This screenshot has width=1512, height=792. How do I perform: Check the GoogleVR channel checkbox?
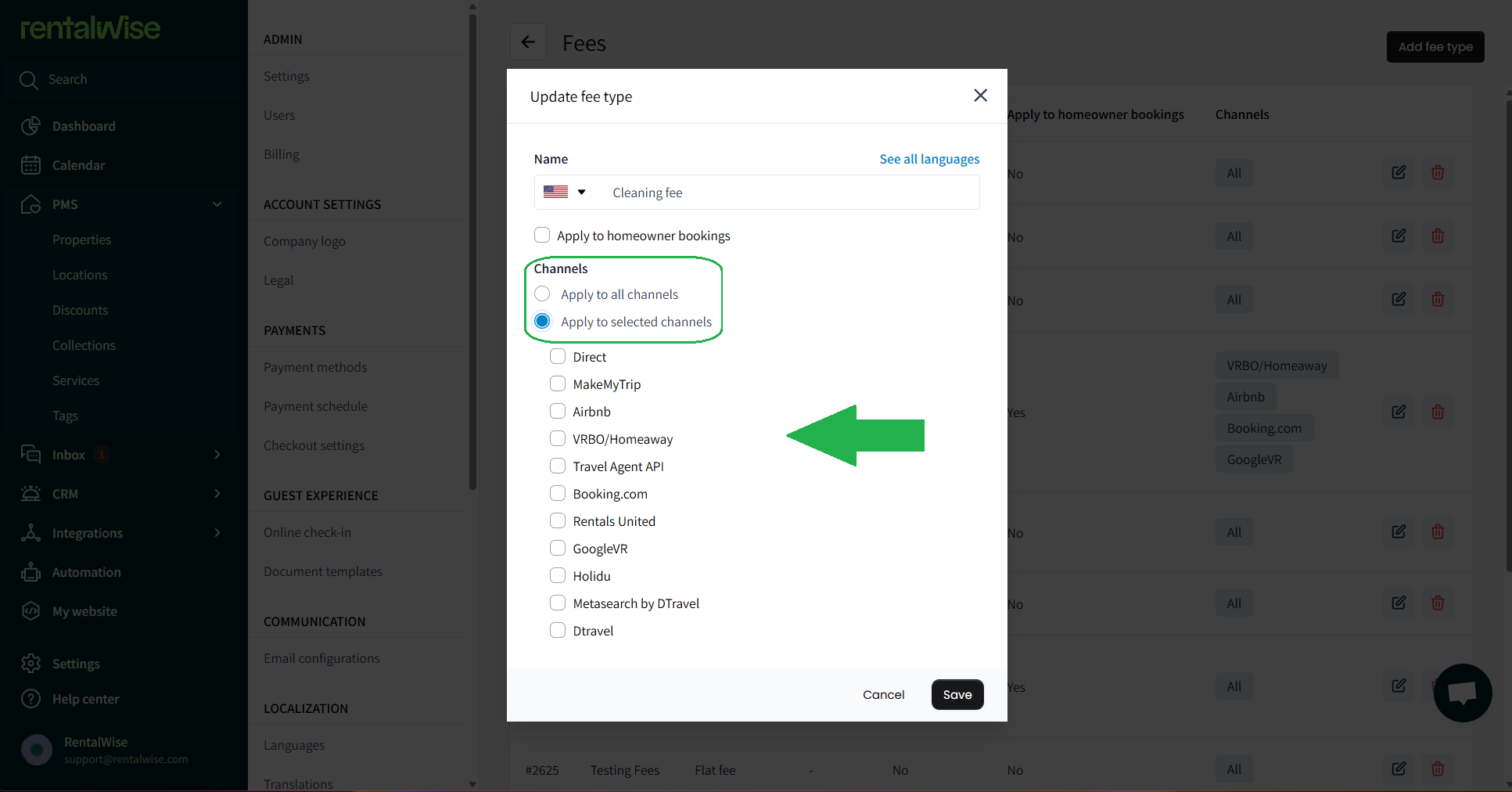tap(558, 548)
